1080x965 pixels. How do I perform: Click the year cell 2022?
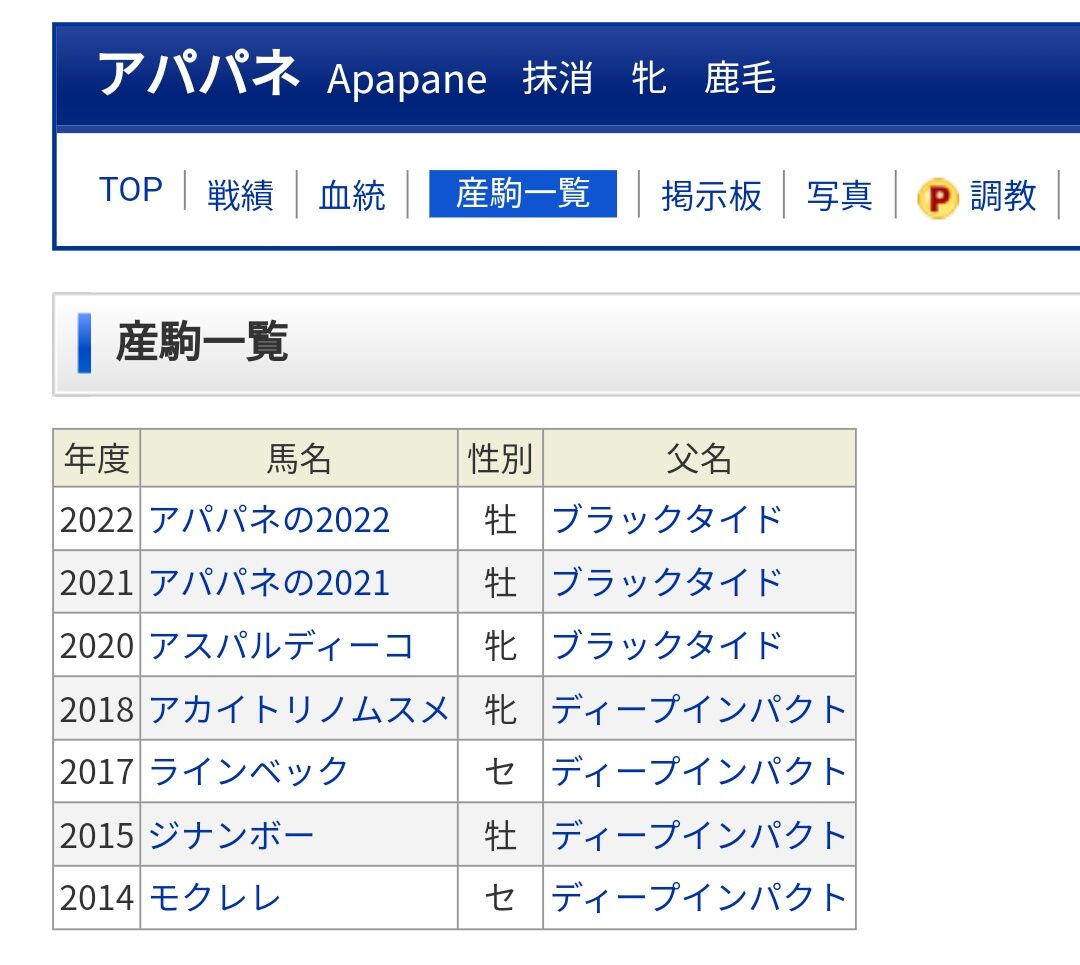click(x=96, y=519)
